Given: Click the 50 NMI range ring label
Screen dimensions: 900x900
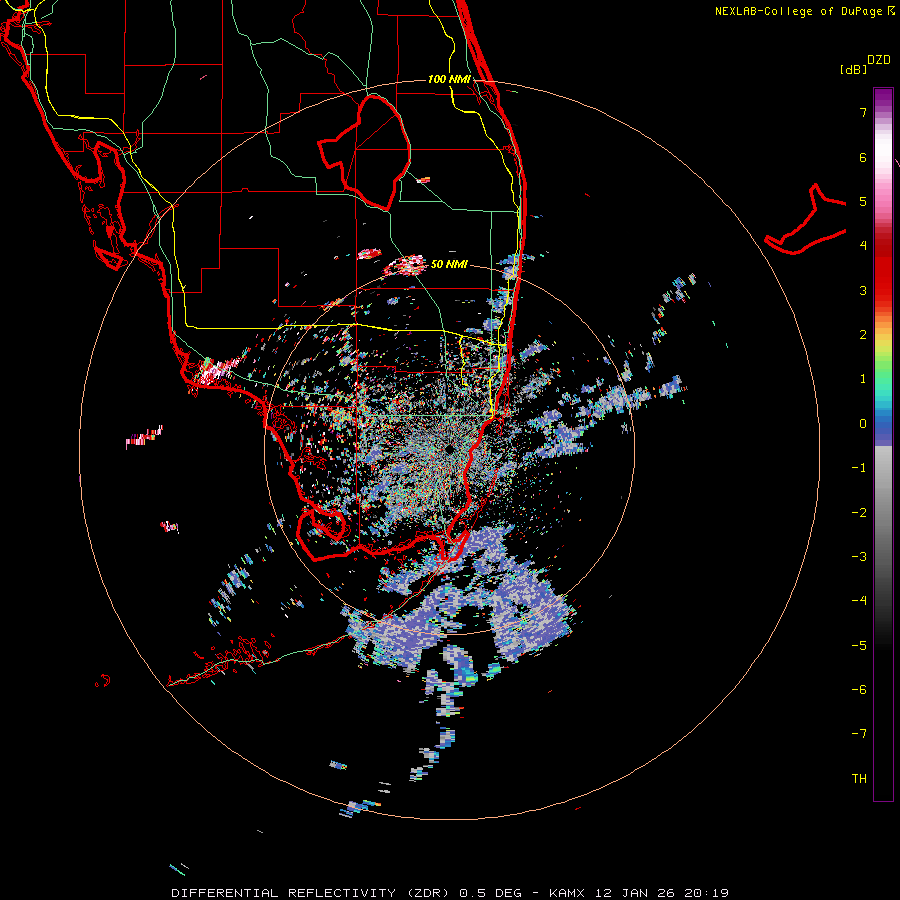Looking at the screenshot, I should [x=449, y=264].
